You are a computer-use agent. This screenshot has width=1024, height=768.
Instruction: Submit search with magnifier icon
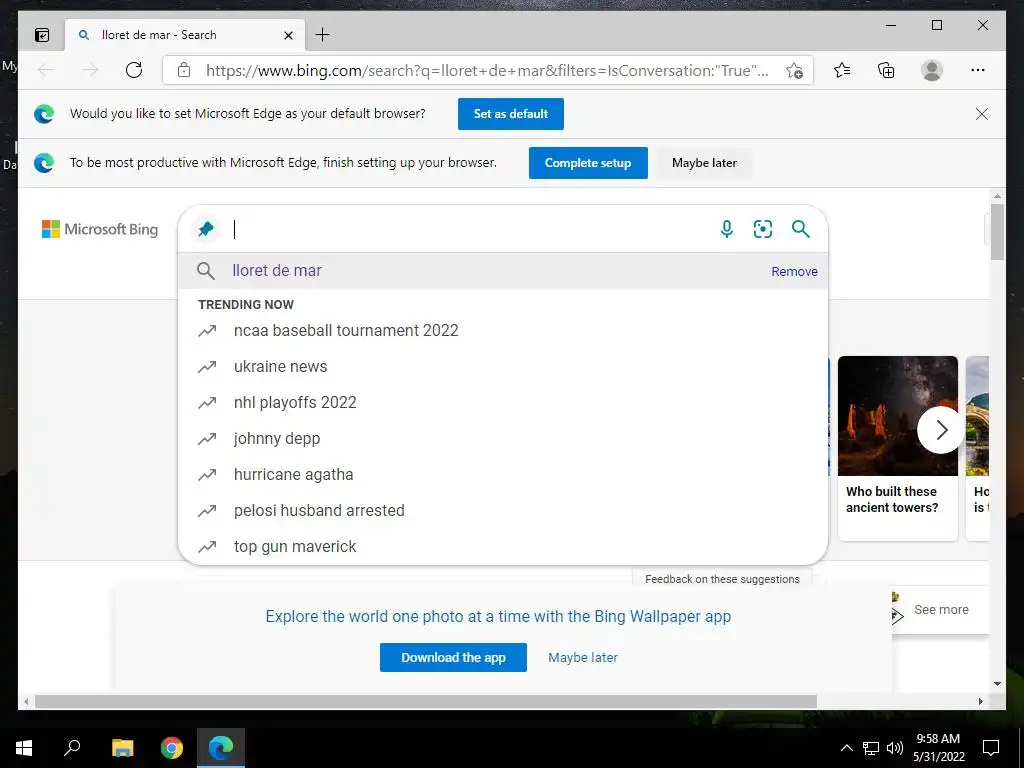pyautogui.click(x=801, y=229)
